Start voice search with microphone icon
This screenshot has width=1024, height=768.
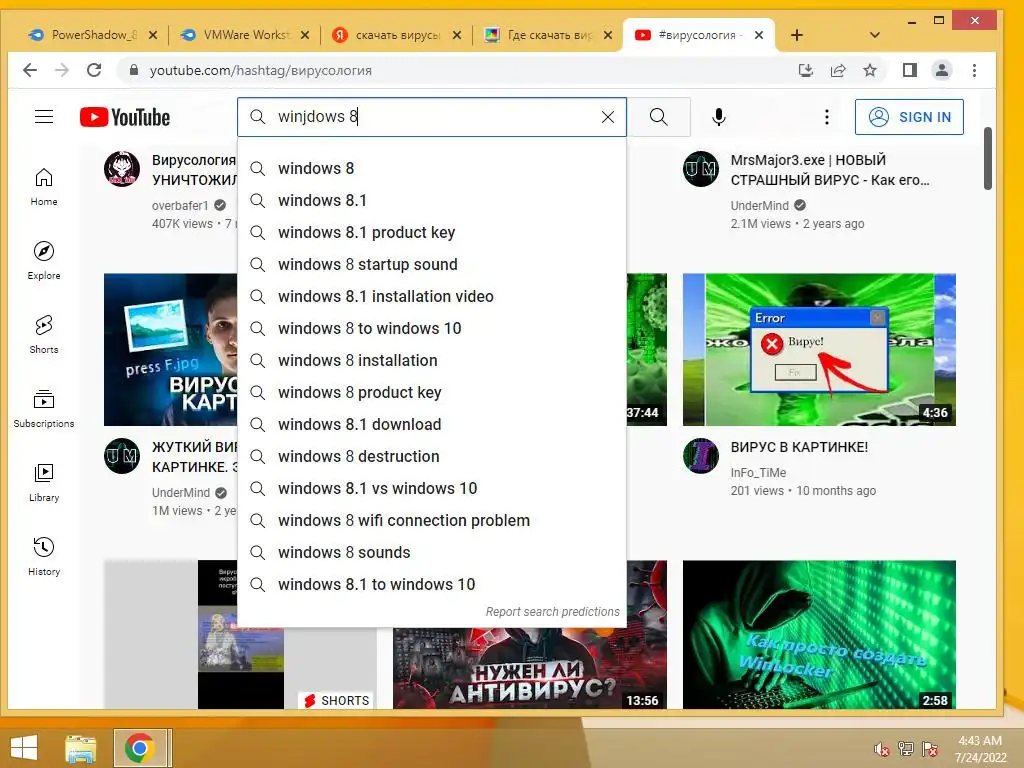[x=718, y=117]
